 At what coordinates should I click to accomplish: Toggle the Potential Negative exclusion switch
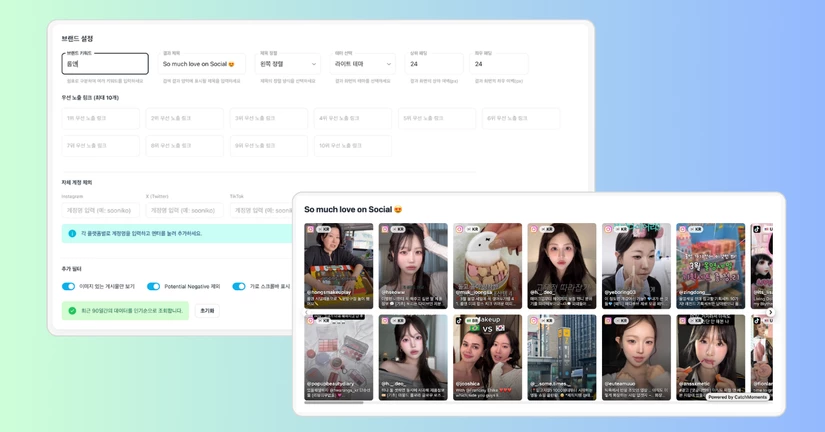(x=153, y=286)
